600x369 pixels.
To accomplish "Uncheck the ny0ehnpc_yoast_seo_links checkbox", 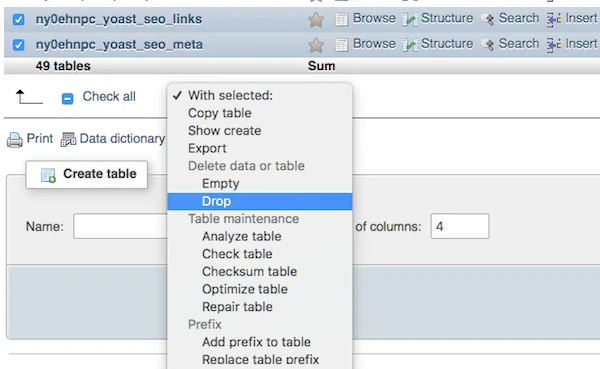I will pyautogui.click(x=18, y=20).
